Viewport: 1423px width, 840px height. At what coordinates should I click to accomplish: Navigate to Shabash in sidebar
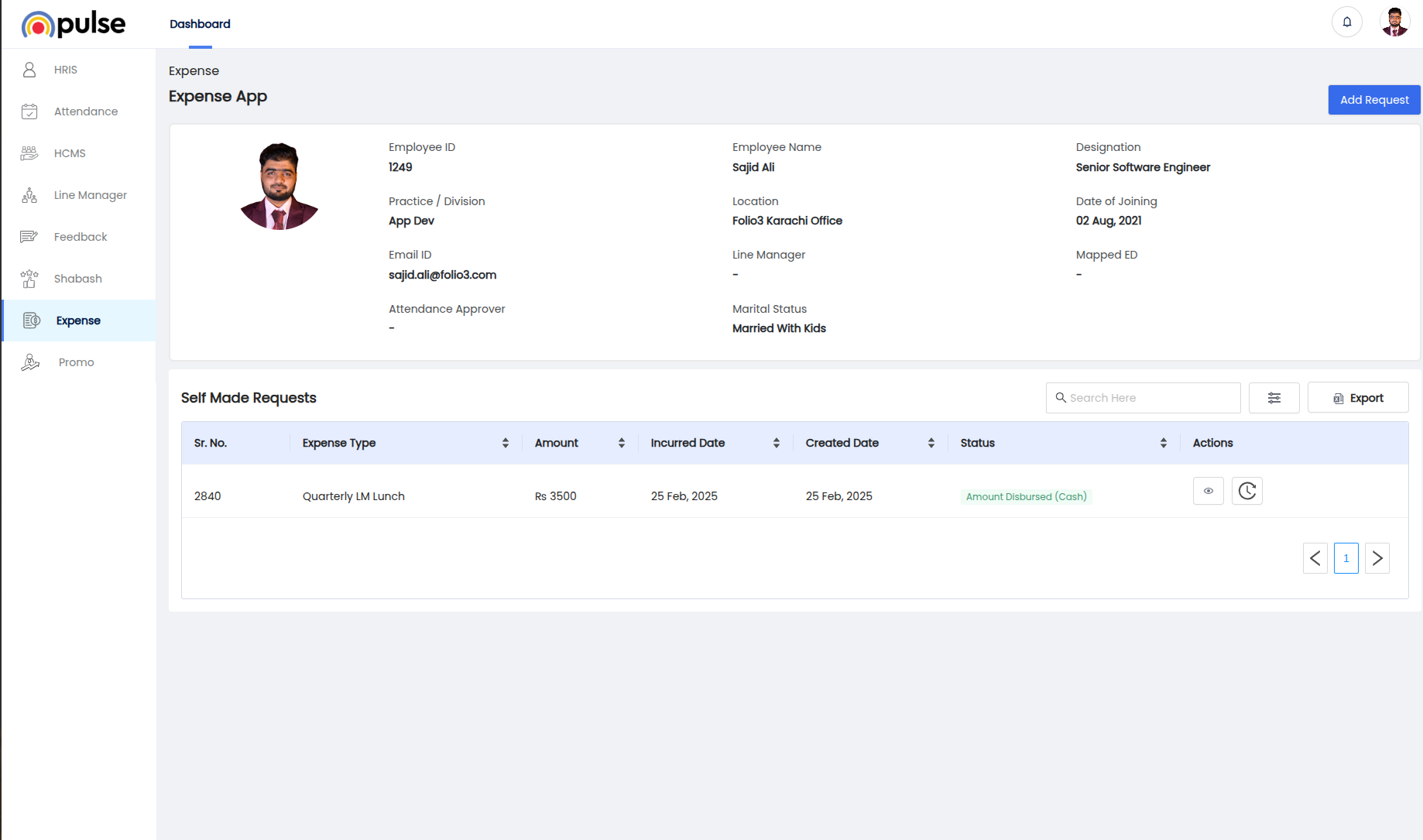tap(77, 279)
